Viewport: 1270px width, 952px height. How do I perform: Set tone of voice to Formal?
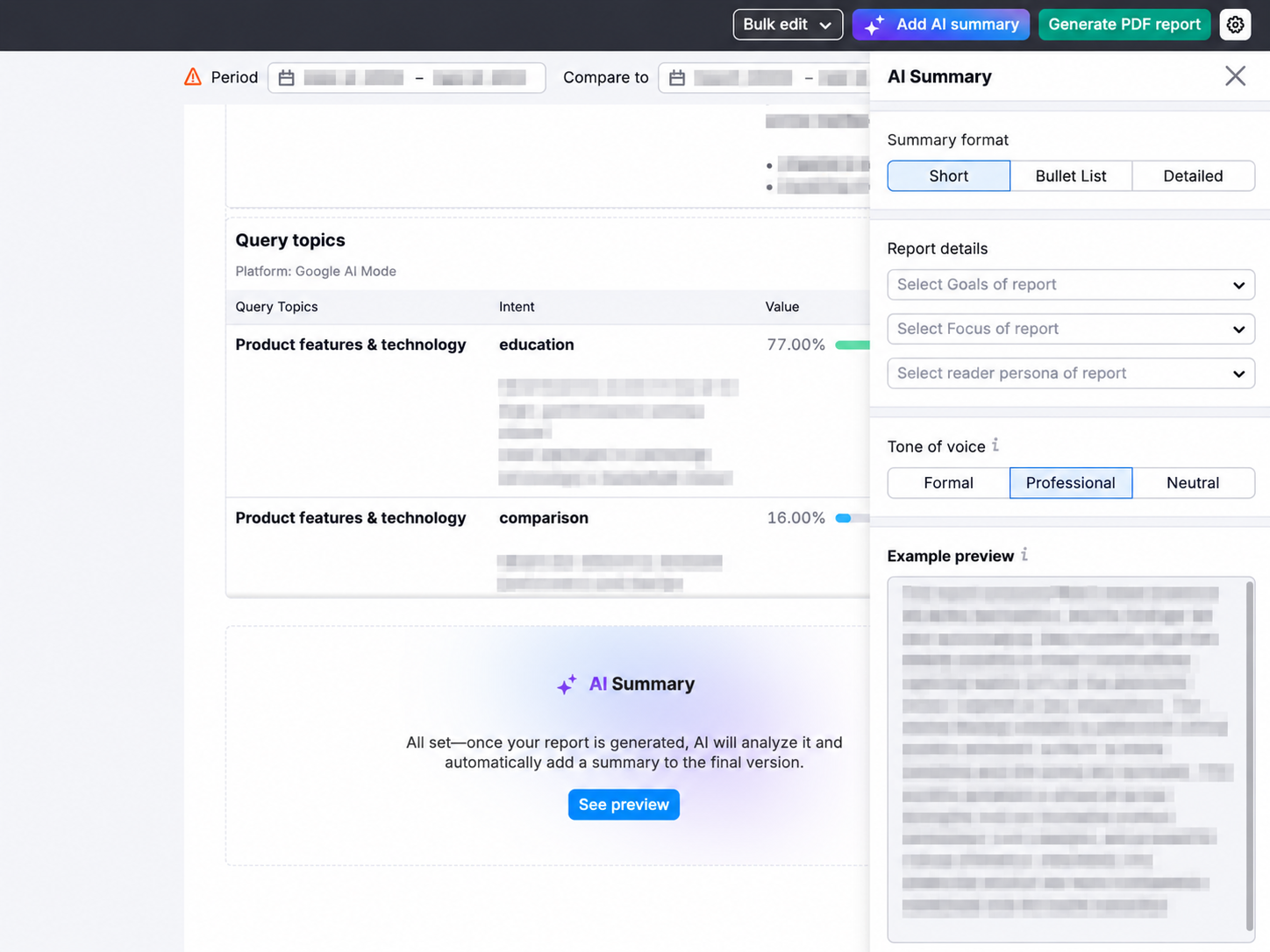pyautogui.click(x=948, y=483)
